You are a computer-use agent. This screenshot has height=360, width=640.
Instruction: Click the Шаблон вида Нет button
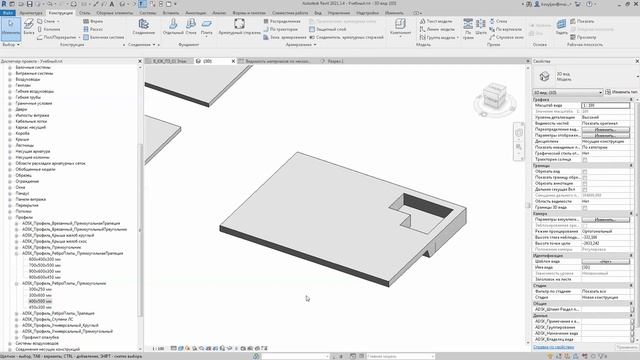(x=605, y=262)
